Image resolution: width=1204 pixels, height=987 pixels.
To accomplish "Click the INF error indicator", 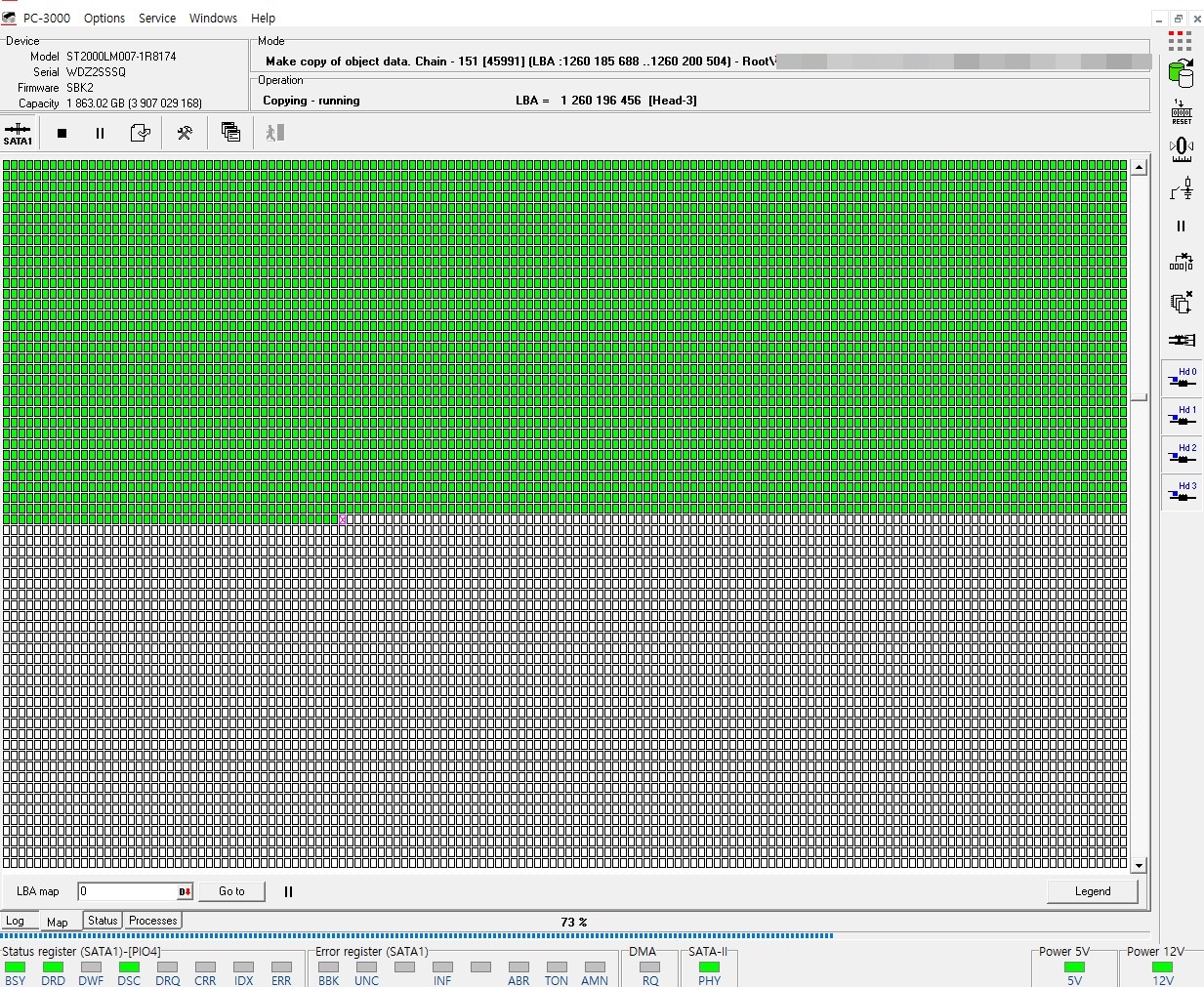I will coord(442,967).
